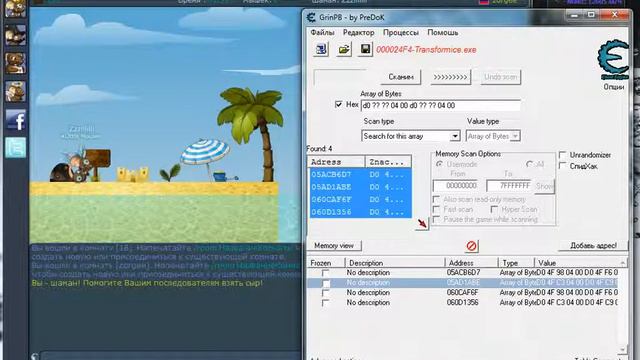Open the Процессы menu
This screenshot has height=360, width=640.
click(401, 32)
